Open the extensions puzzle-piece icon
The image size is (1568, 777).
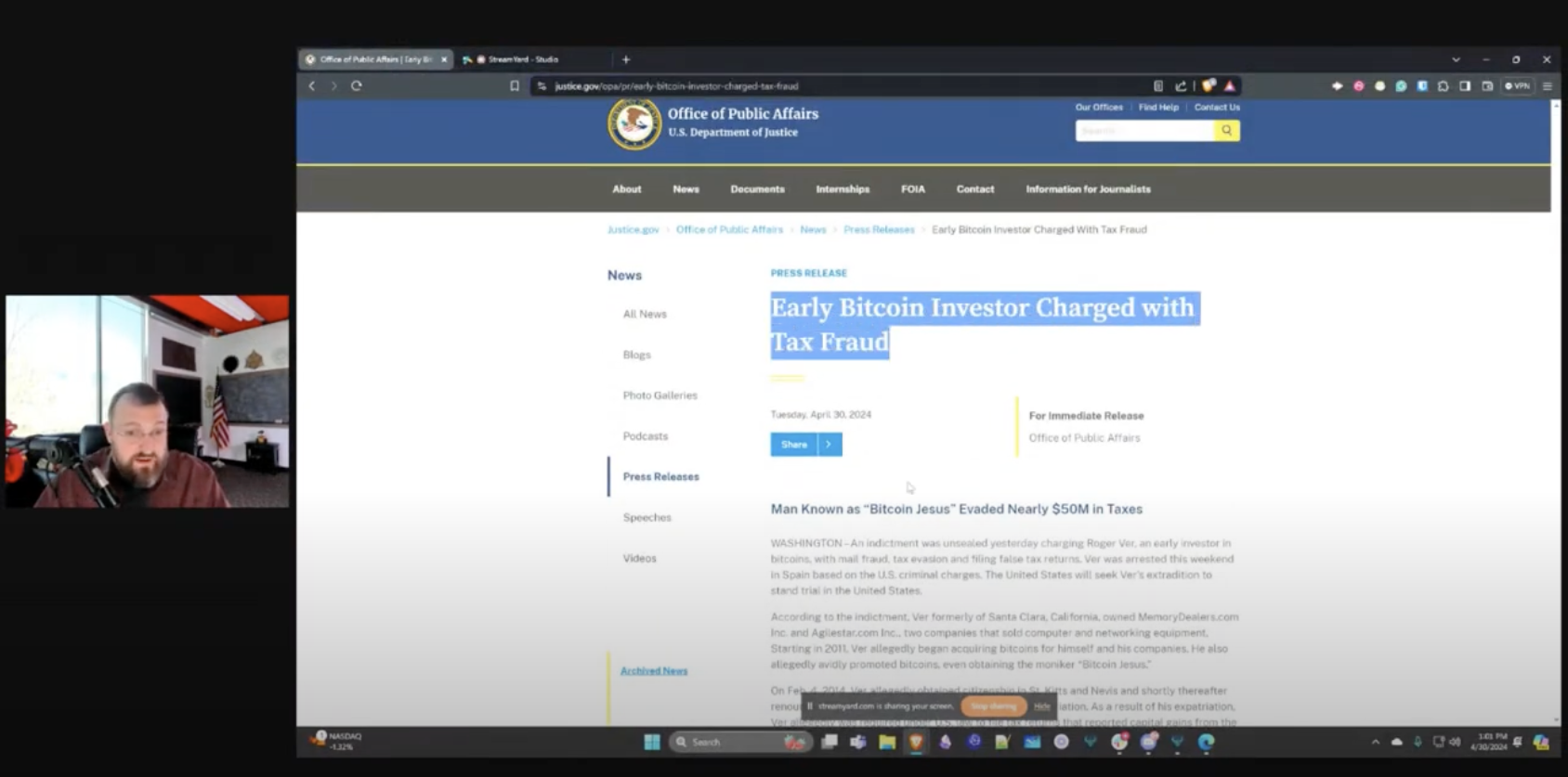[x=1444, y=85]
